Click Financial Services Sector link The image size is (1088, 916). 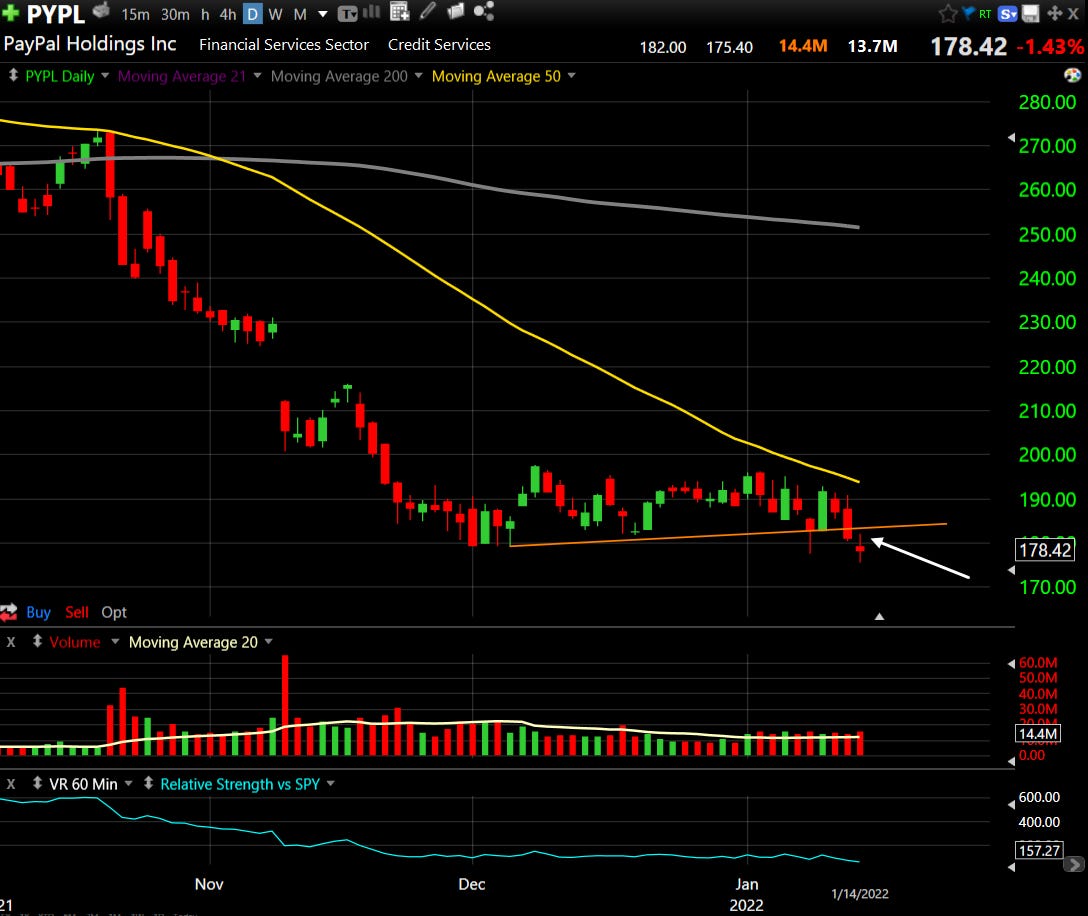click(x=284, y=44)
